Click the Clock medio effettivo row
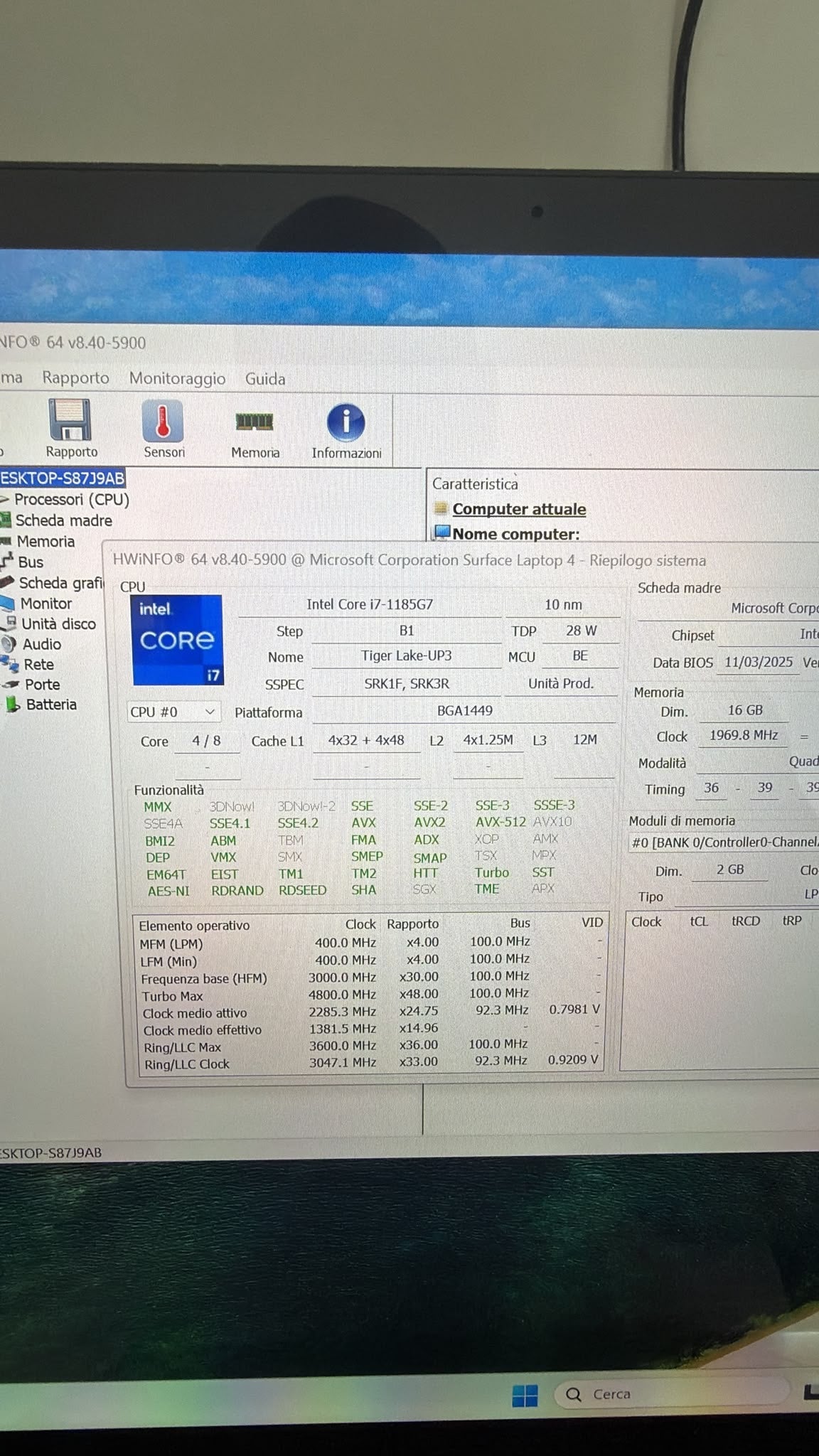This screenshot has height=1456, width=819. [370, 1029]
